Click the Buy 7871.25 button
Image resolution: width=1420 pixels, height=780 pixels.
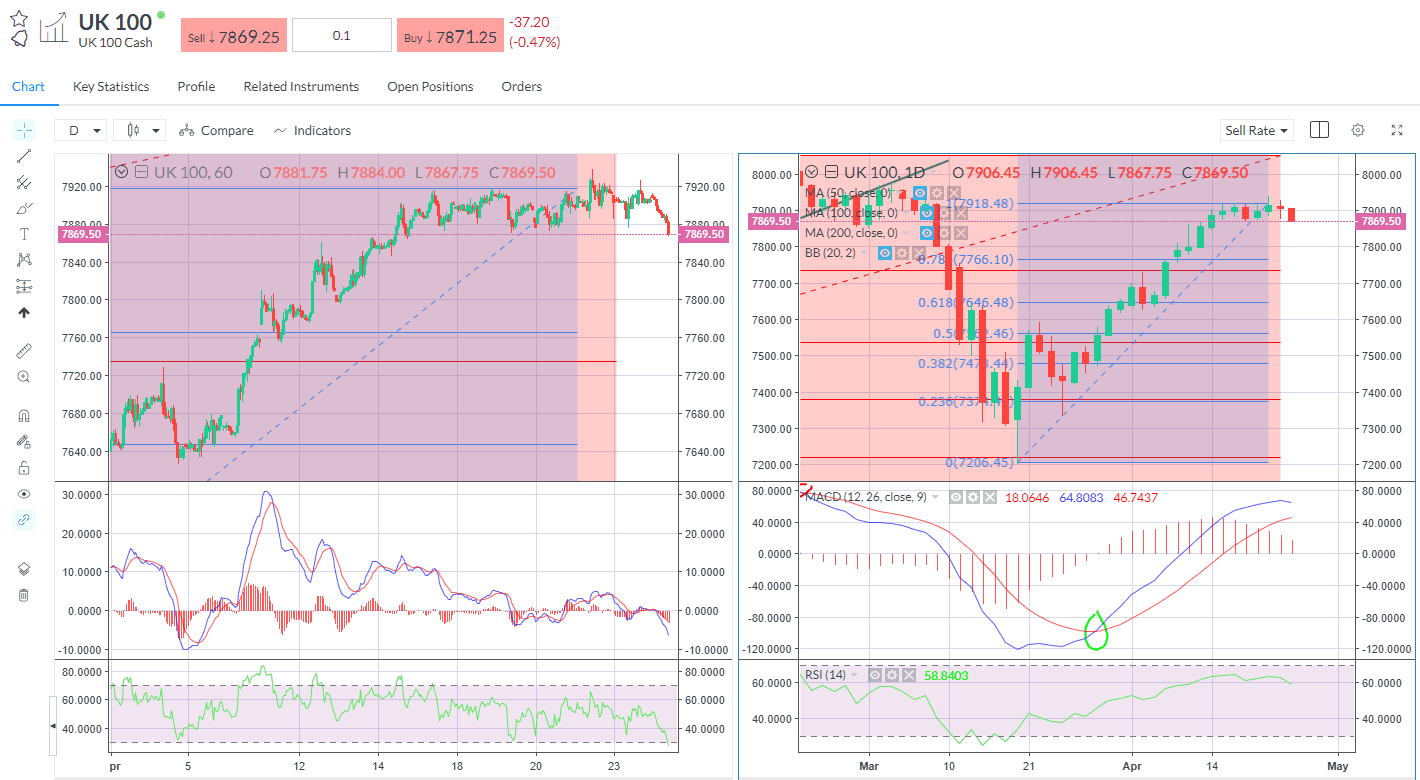coord(450,34)
